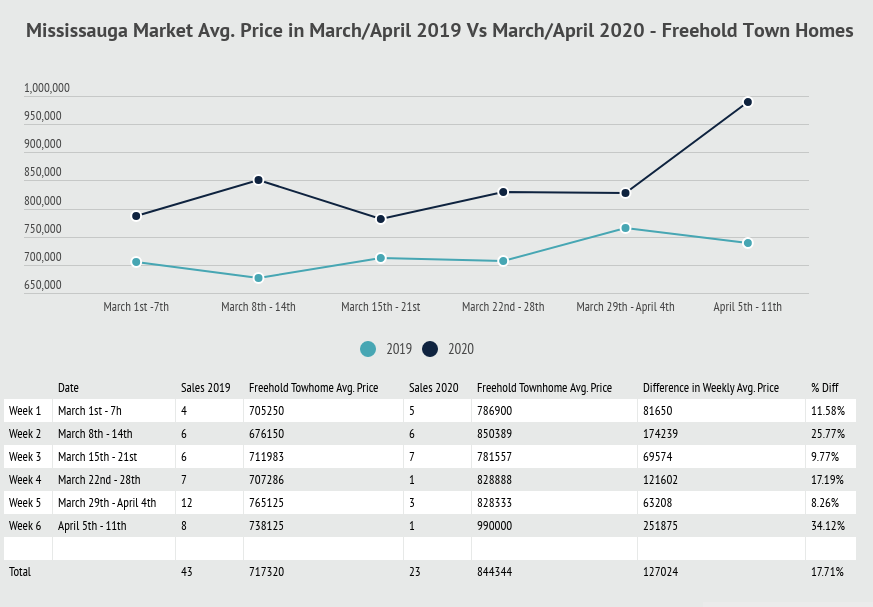Screen dimensions: 873x607
Task: Click the total 2019 sales value 43
Action: 187,571
